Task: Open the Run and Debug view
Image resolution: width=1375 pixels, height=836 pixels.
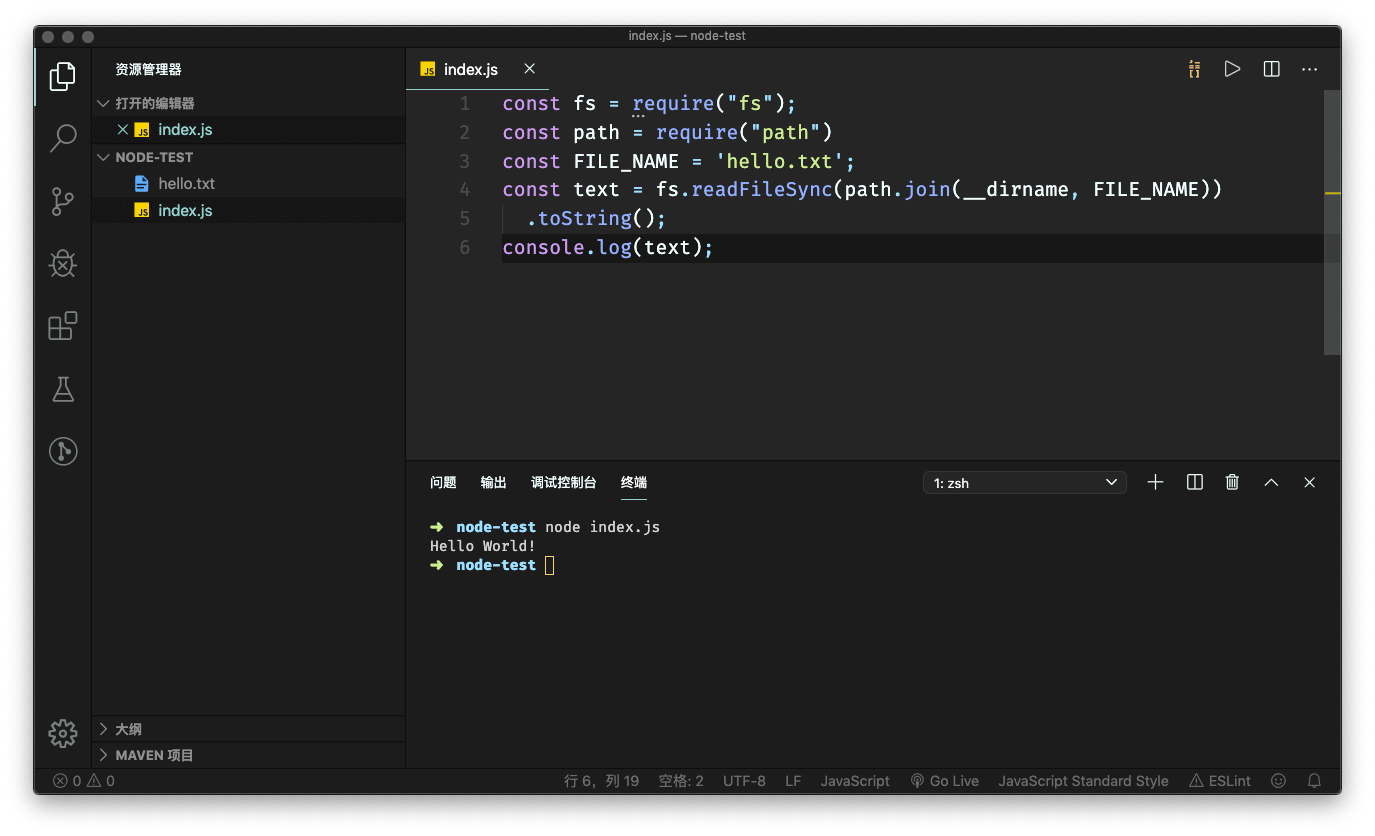Action: (62, 264)
